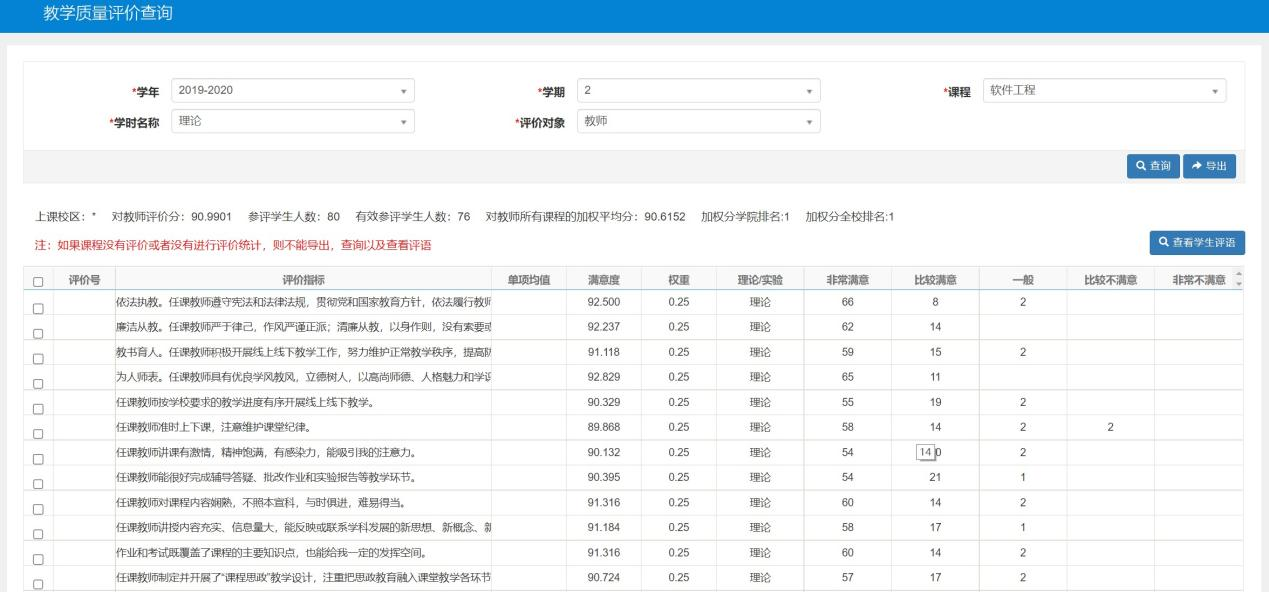The image size is (1269, 592).
Task: Click the 比较满意 column header
Action: click(934, 280)
